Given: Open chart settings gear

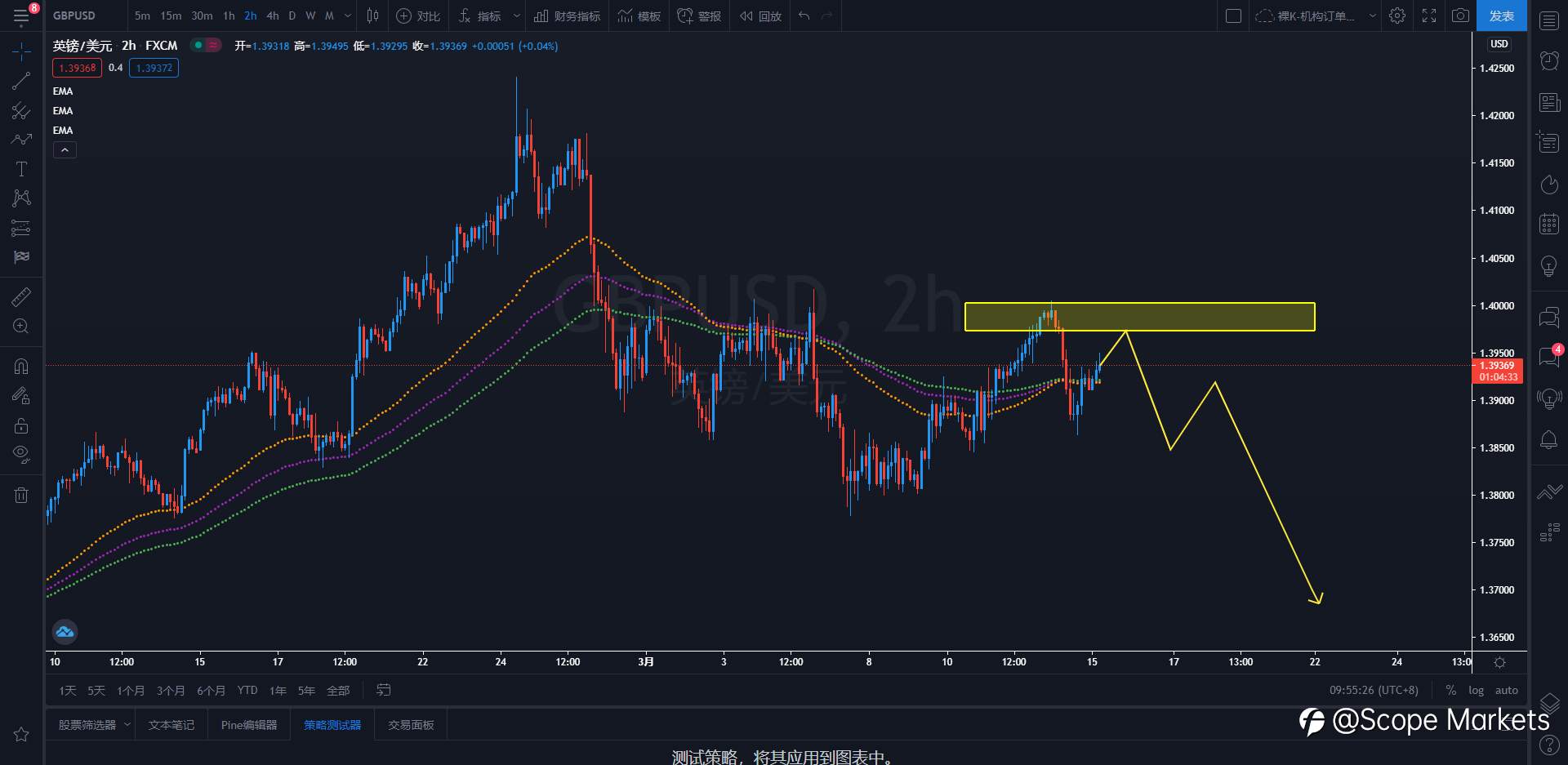Looking at the screenshot, I should click(1397, 16).
